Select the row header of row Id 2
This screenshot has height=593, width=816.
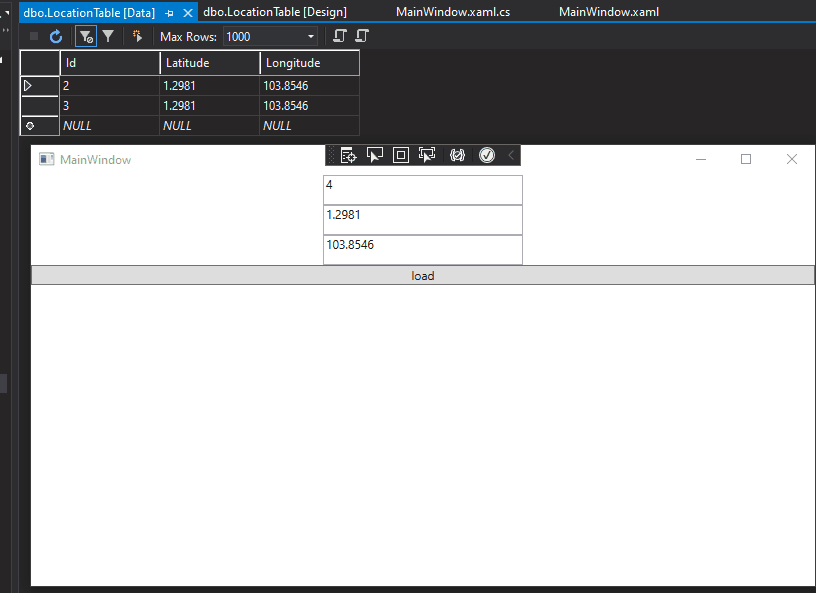coord(40,85)
